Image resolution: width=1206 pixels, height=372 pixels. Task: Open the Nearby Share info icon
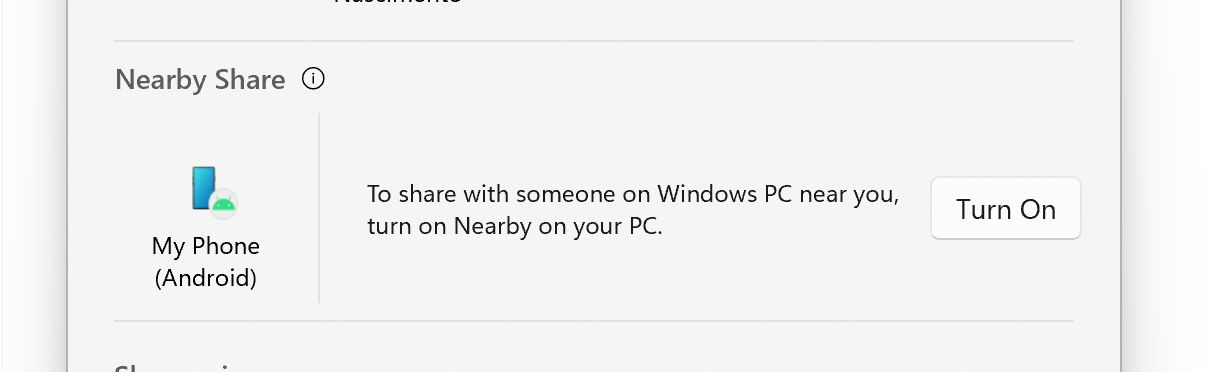coord(313,78)
